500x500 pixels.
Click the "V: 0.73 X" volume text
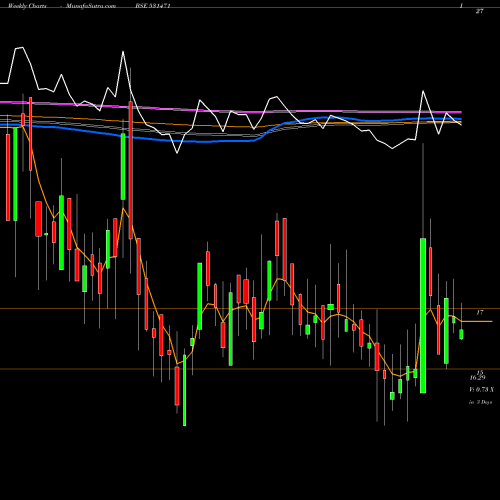click(482, 389)
